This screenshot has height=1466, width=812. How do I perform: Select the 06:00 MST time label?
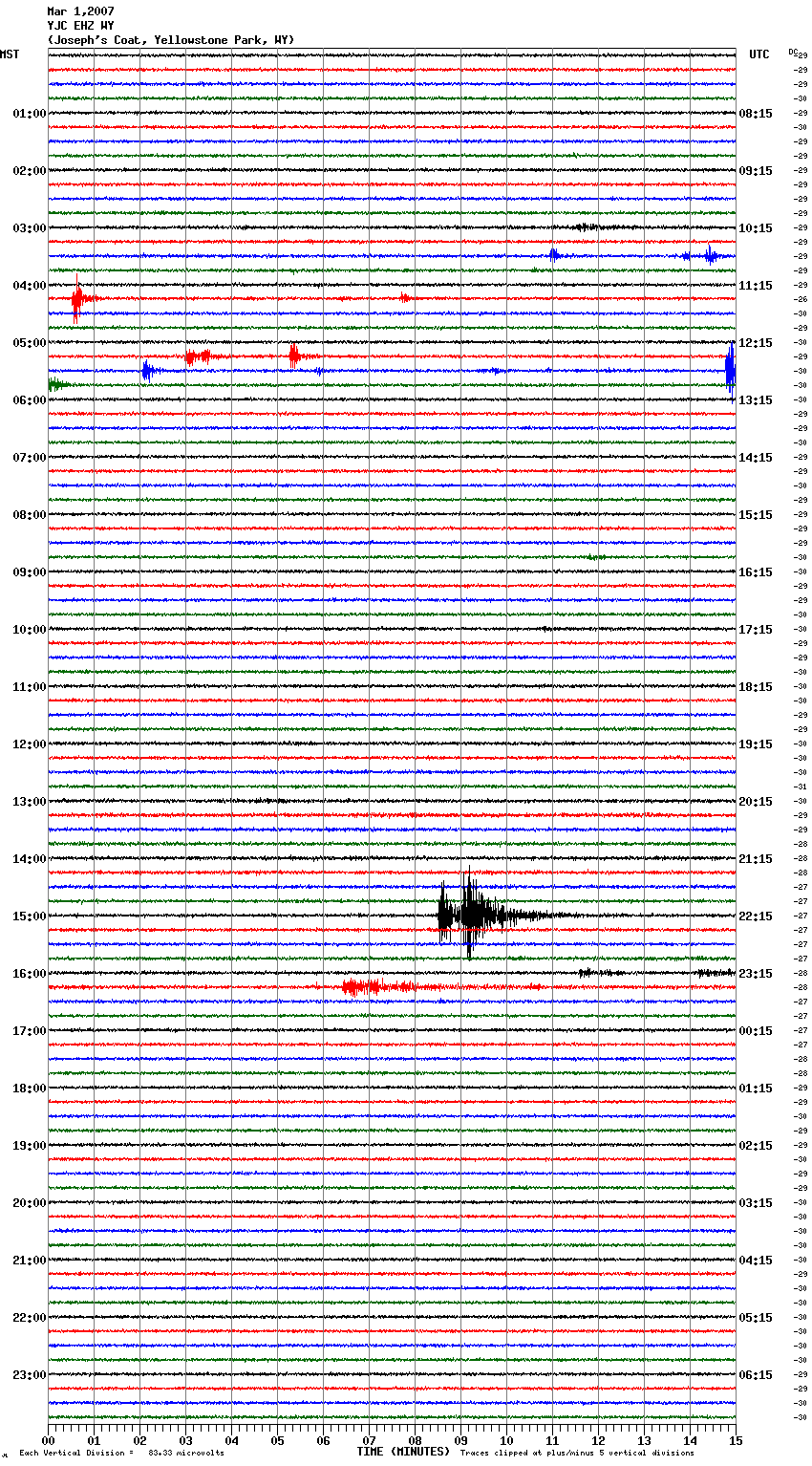[29, 400]
